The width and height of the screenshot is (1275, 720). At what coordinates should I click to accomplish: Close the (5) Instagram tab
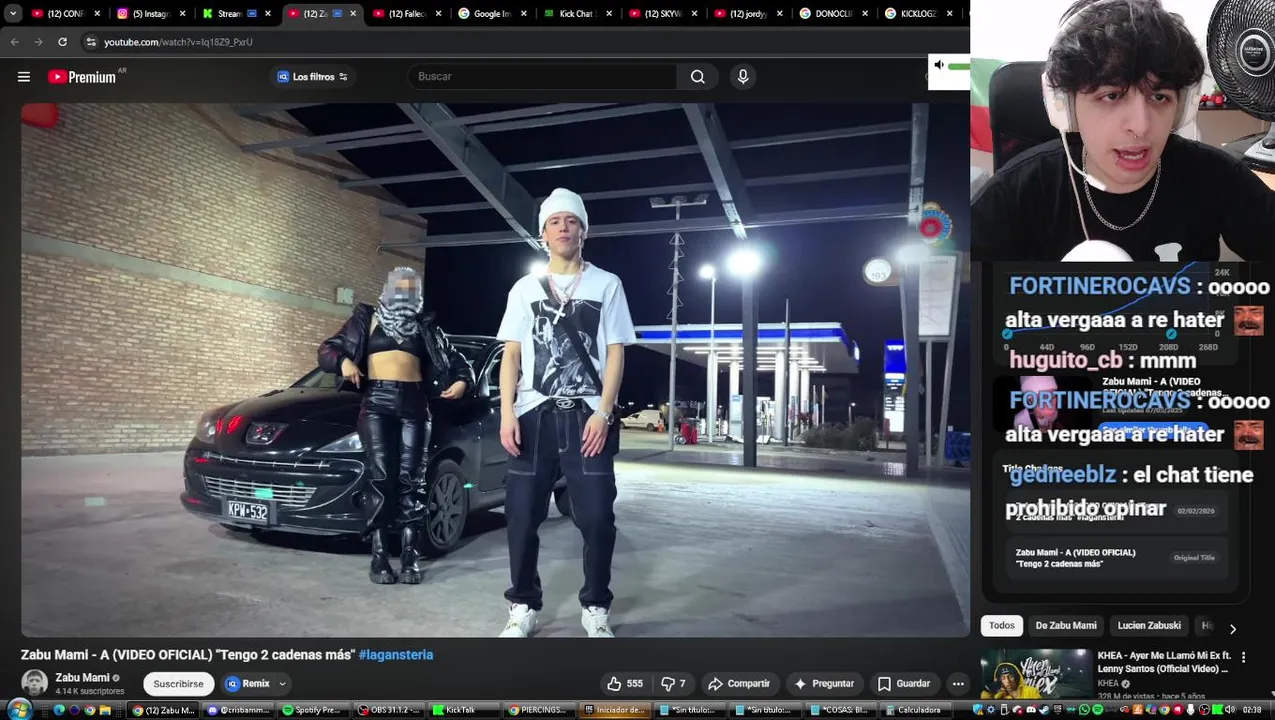(x=182, y=14)
